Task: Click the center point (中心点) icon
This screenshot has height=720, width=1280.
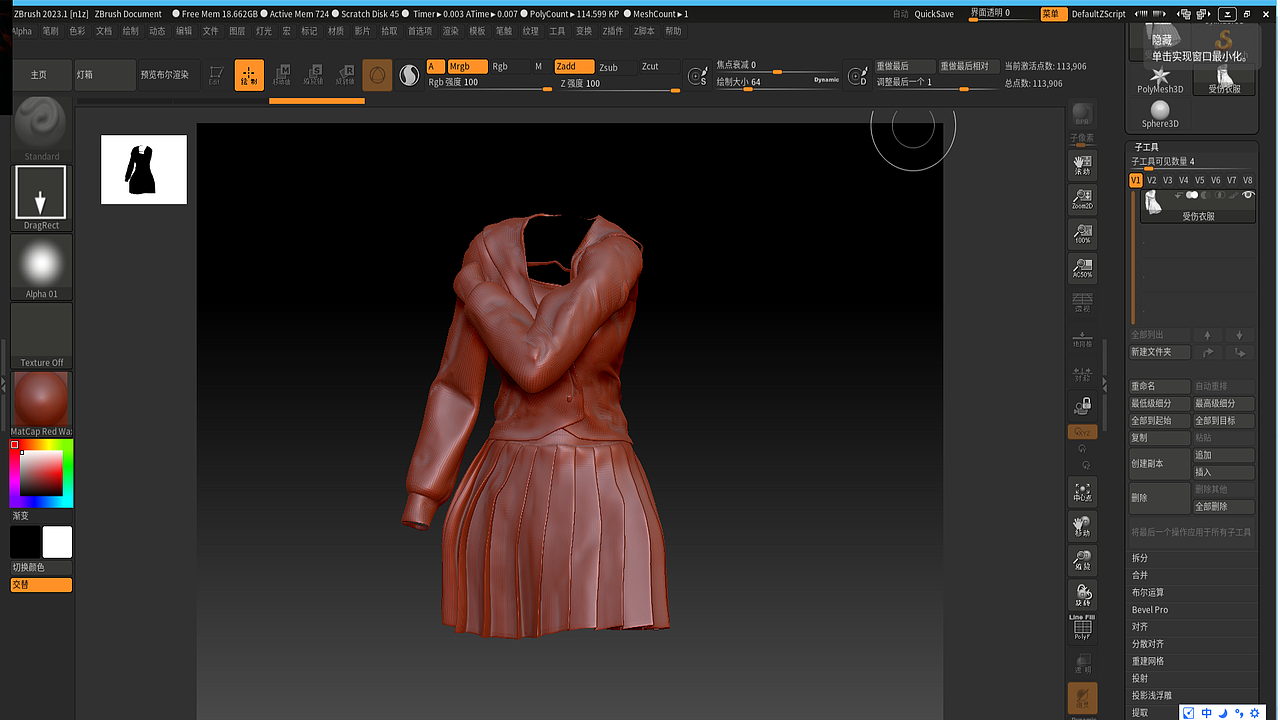Action: click(1082, 491)
